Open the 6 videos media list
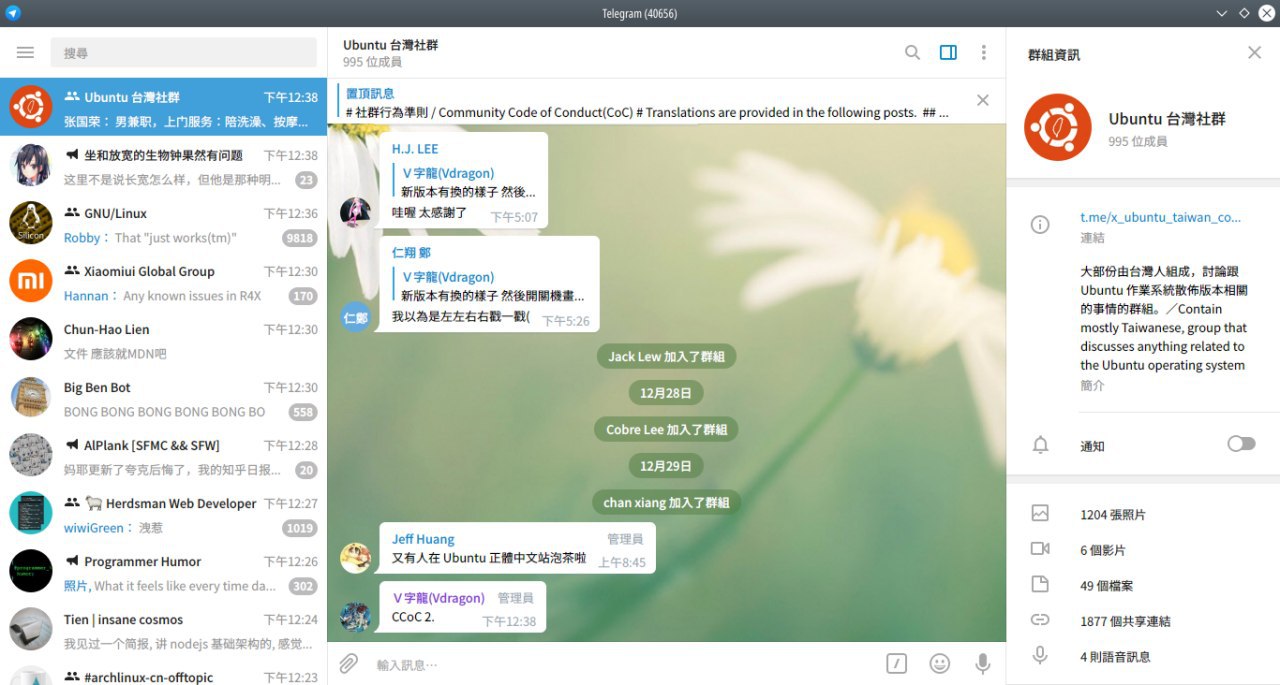This screenshot has height=685, width=1280. (x=1143, y=550)
